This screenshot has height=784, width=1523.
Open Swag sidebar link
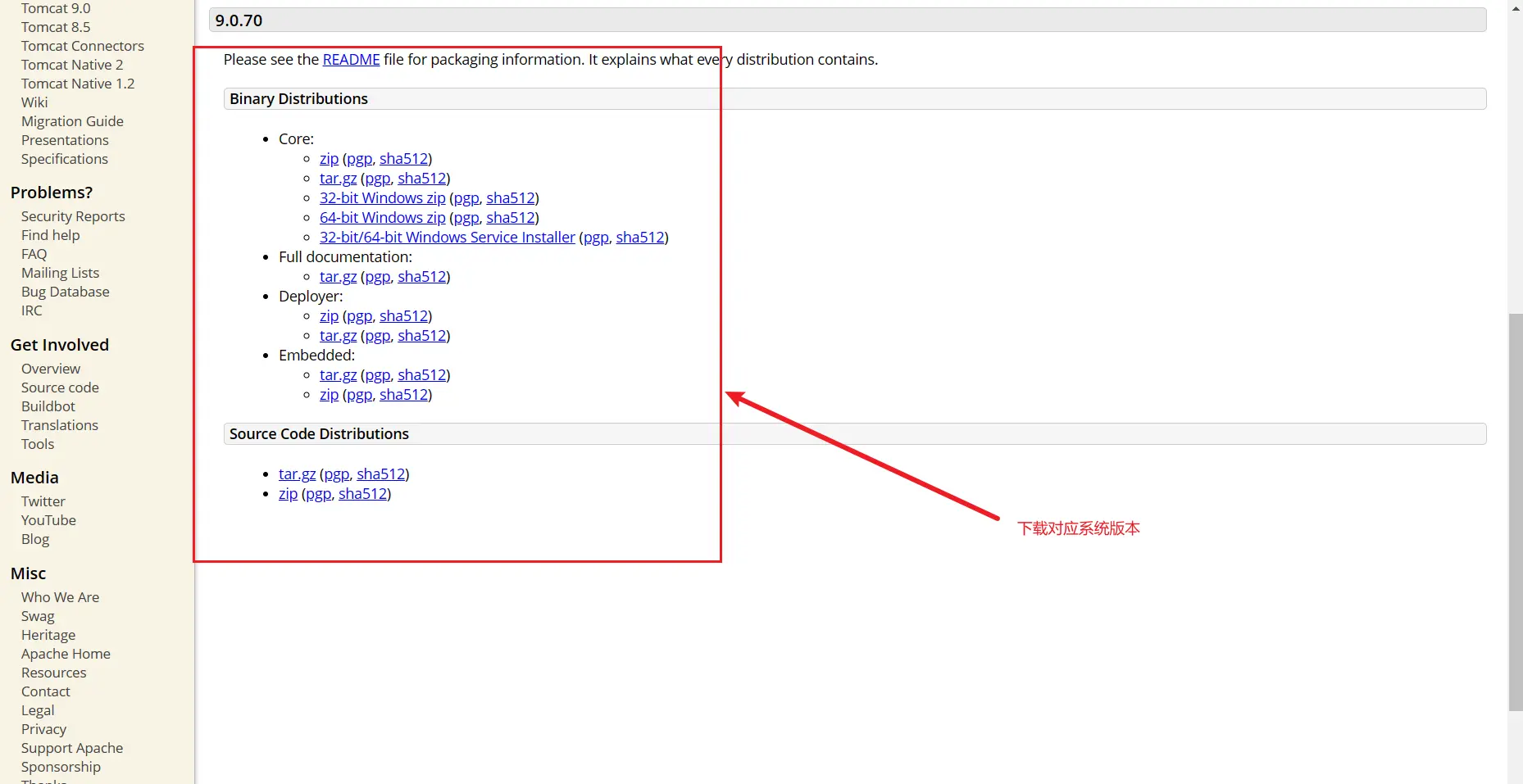[x=38, y=616]
